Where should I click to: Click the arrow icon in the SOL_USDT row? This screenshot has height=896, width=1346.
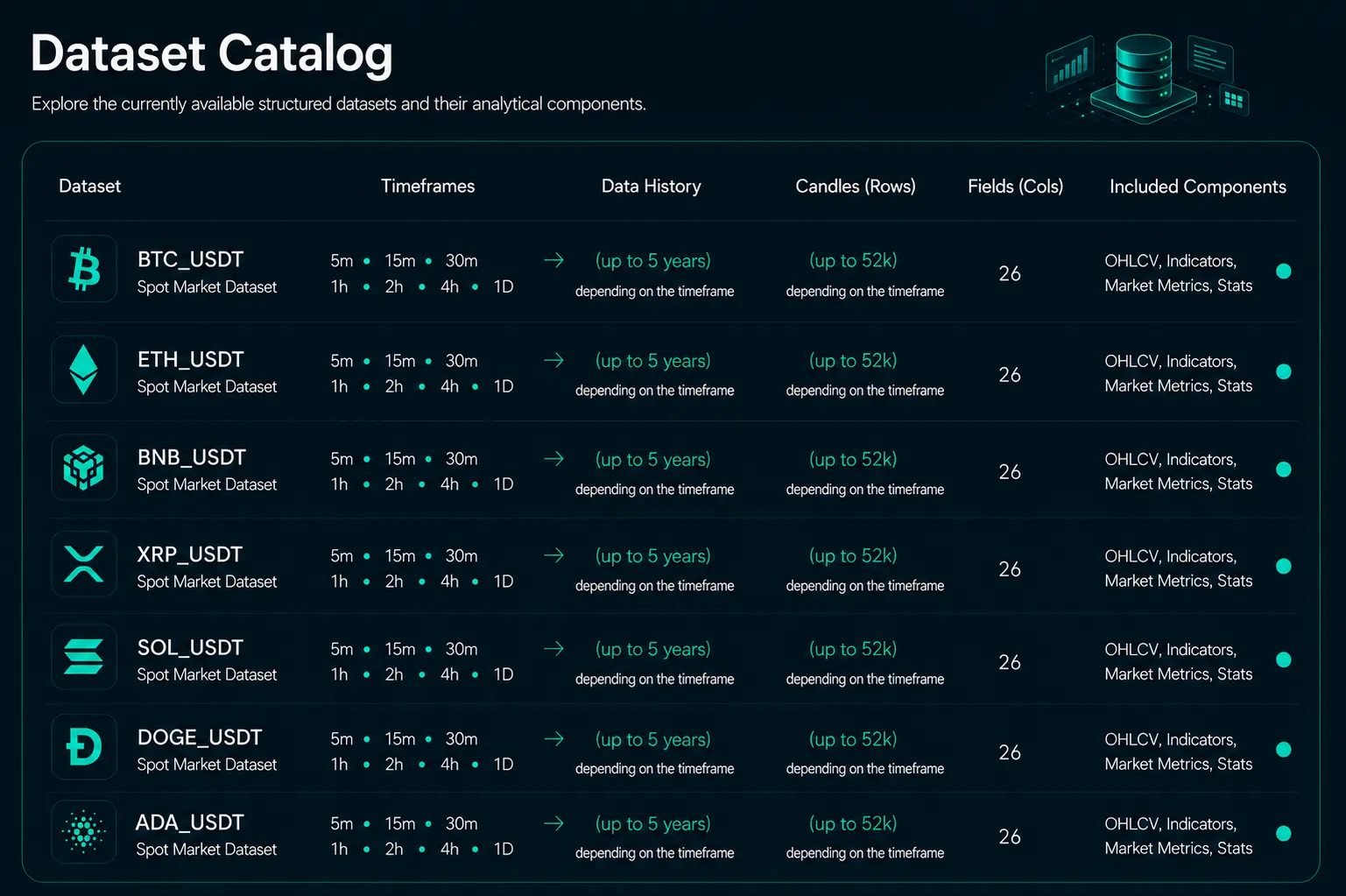click(553, 648)
